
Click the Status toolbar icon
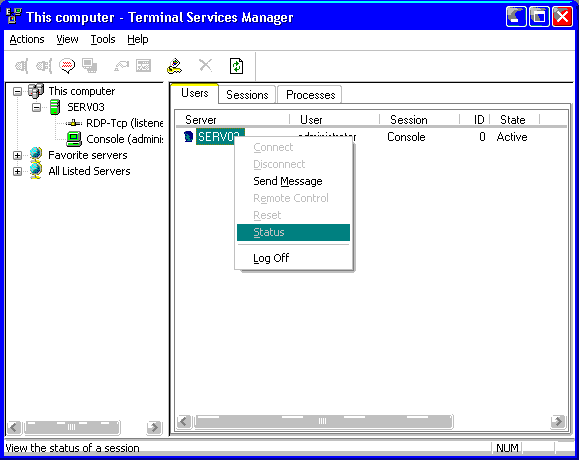144,66
